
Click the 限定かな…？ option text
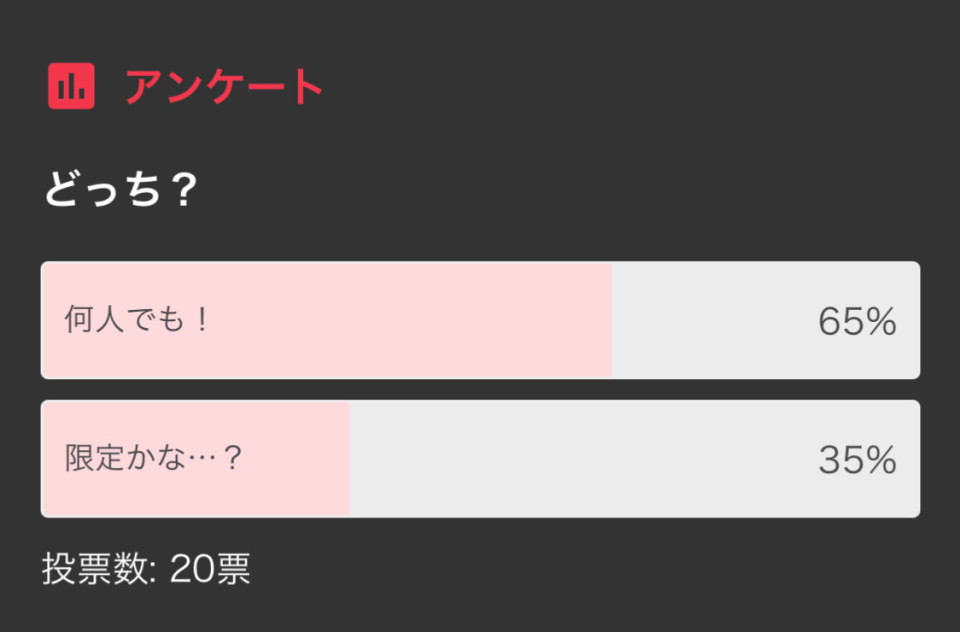(x=154, y=457)
